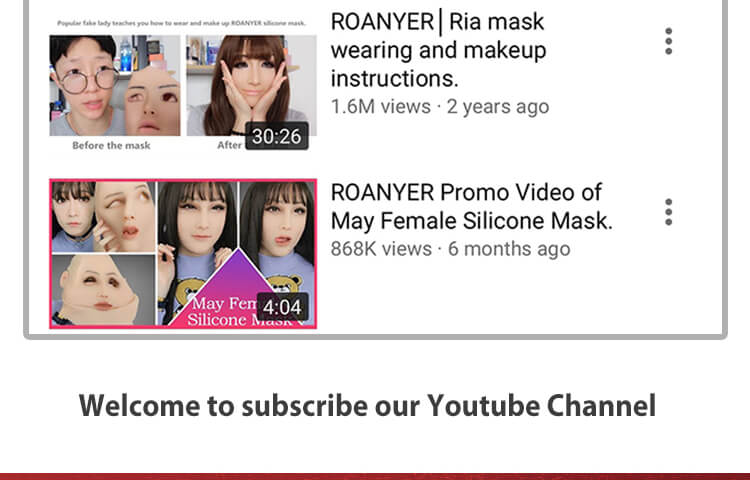The height and width of the screenshot is (480, 750).
Task: Click small caption 'Popular fake lady teaches you'
Action: tap(181, 23)
